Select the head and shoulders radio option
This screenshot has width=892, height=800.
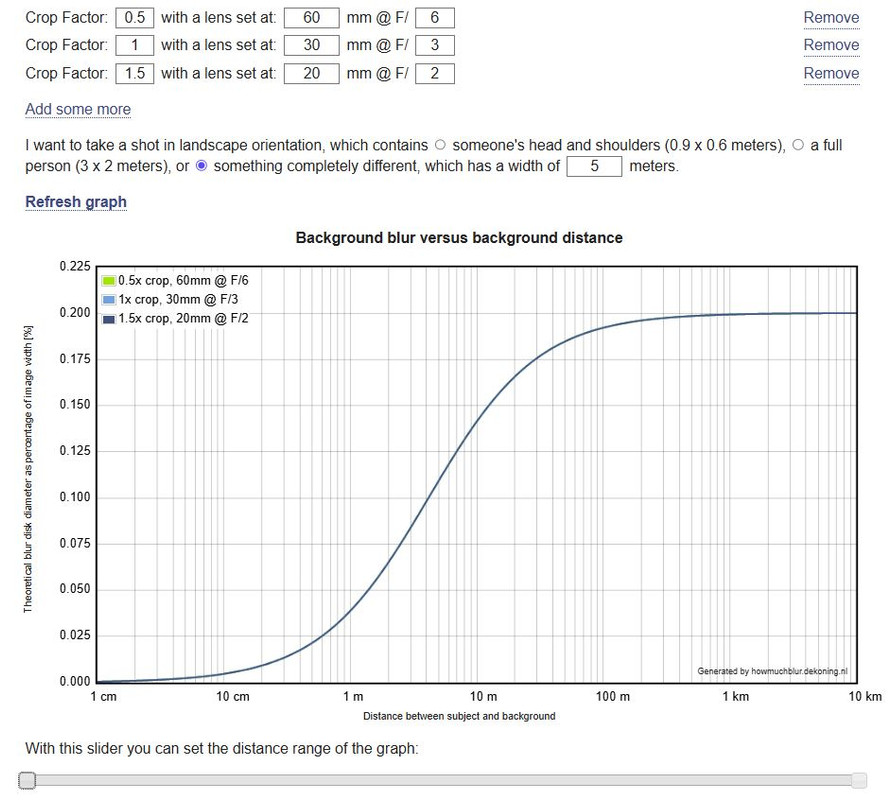coord(440,145)
